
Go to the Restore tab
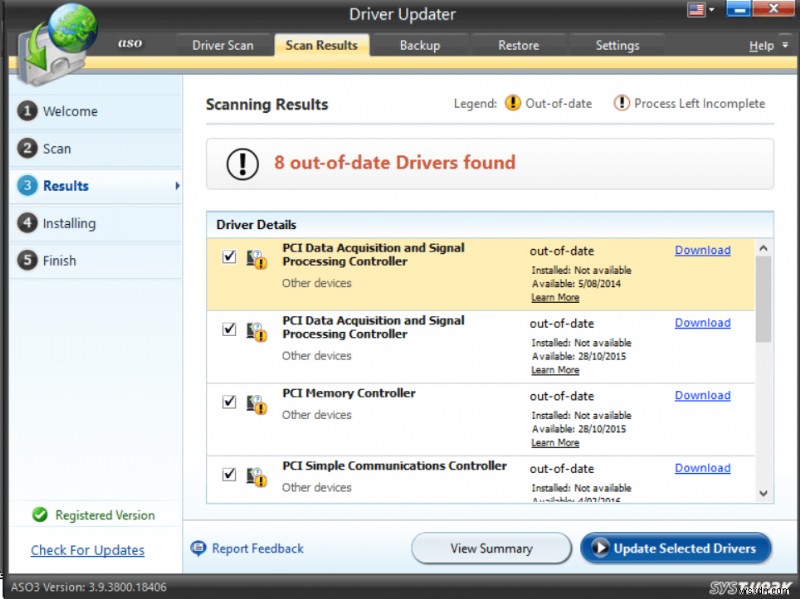click(518, 45)
